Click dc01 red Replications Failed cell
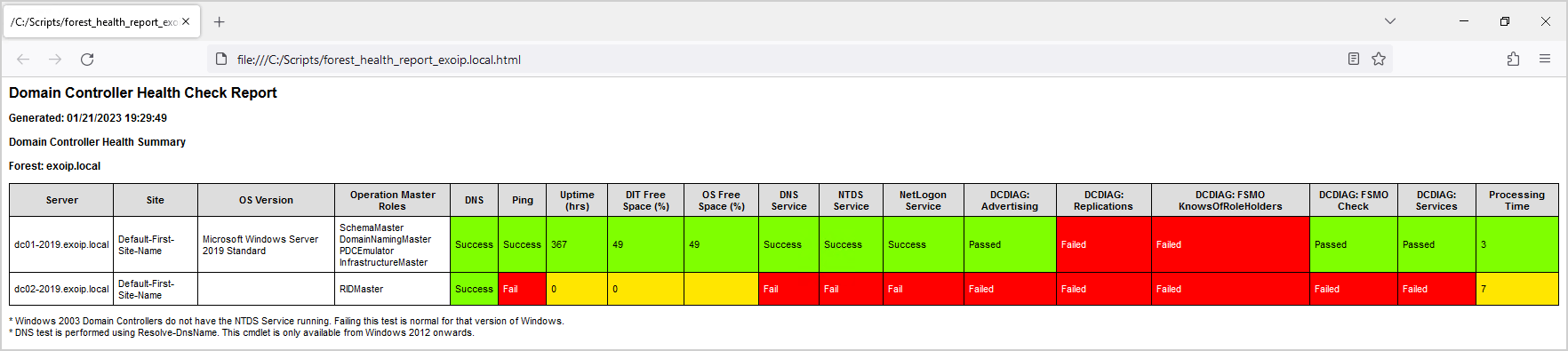1568x351 pixels. tap(1103, 244)
